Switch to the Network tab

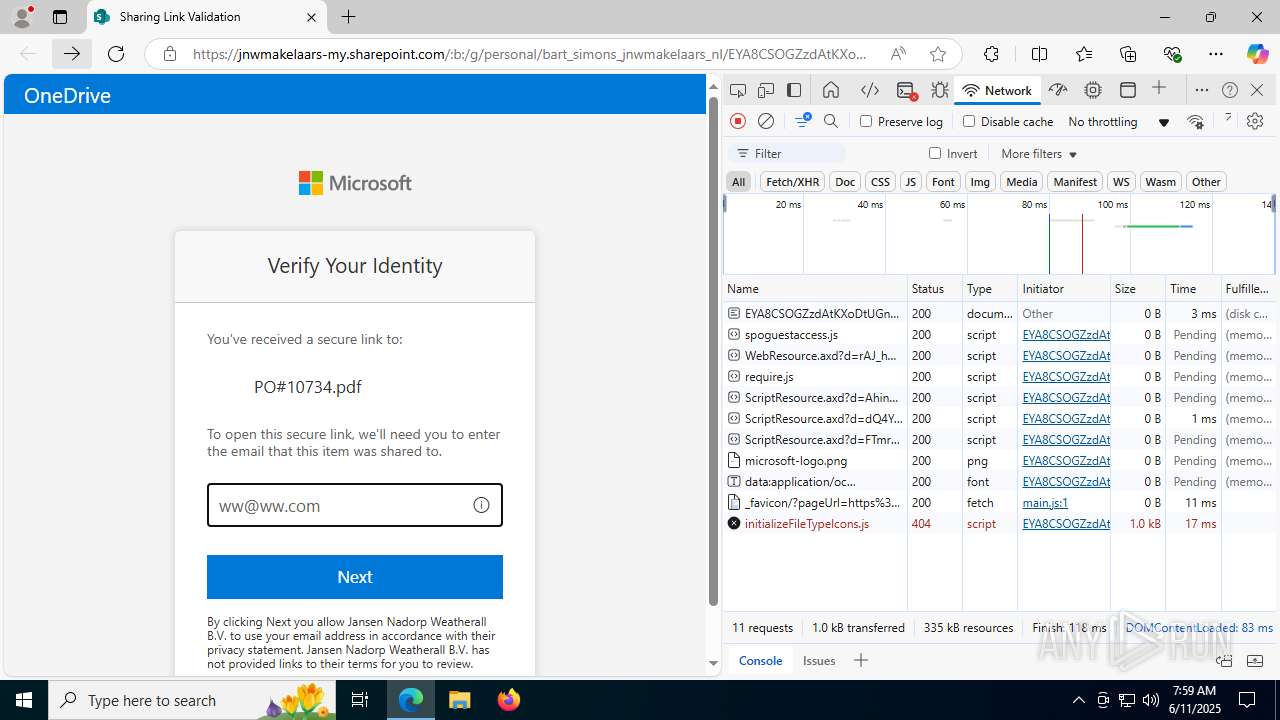point(997,90)
